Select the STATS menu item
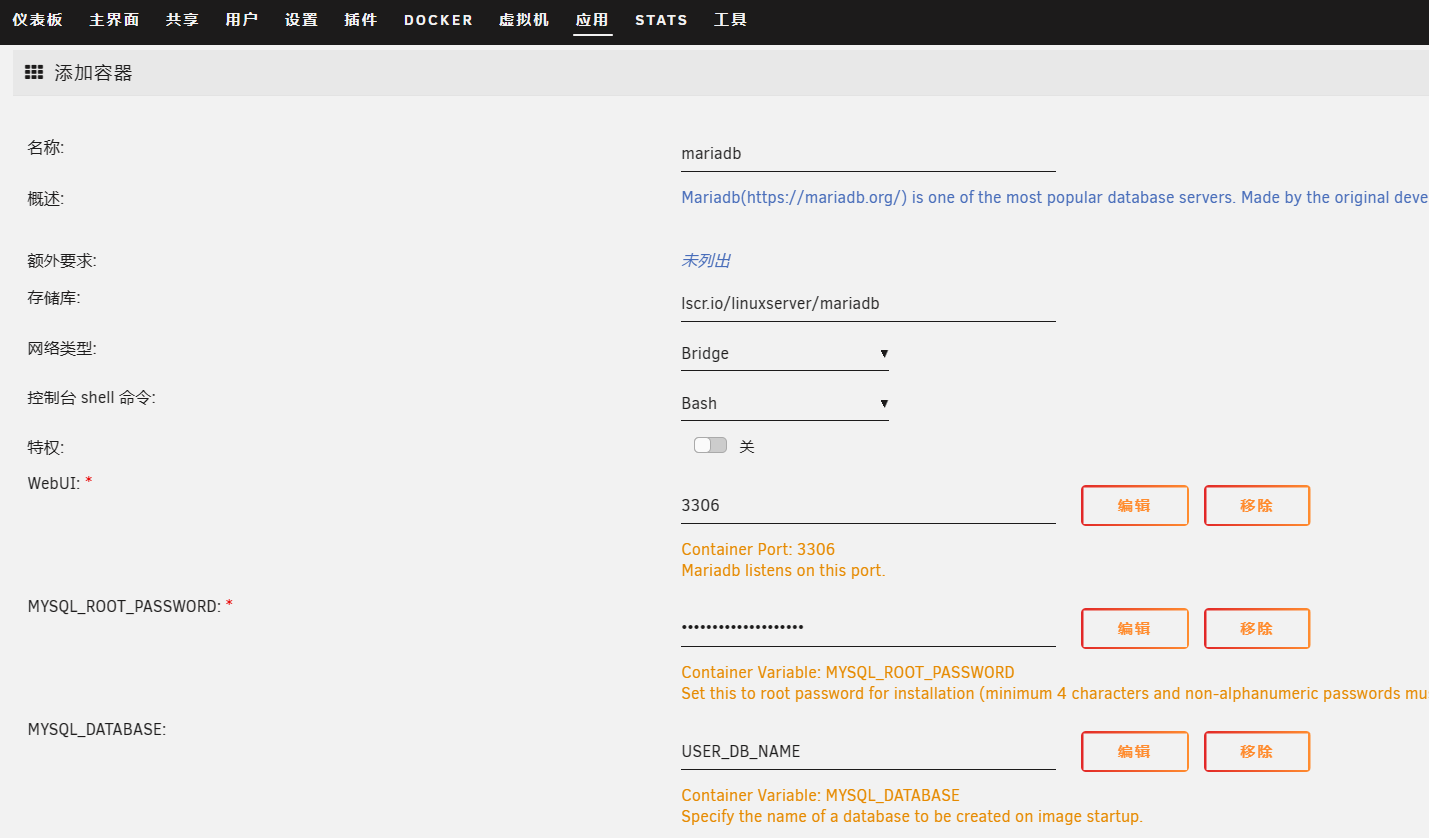Image resolution: width=1429 pixels, height=838 pixels. pyautogui.click(x=661, y=20)
